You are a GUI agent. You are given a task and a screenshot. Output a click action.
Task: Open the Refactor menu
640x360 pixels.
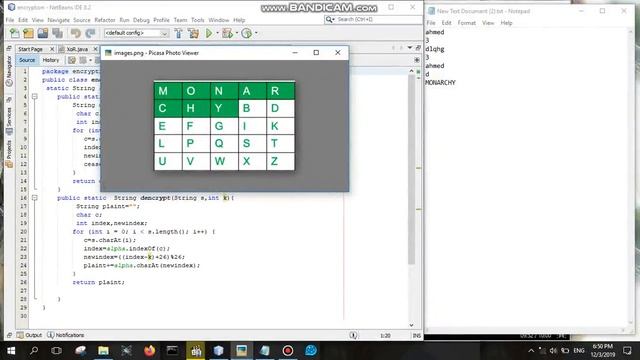105,20
